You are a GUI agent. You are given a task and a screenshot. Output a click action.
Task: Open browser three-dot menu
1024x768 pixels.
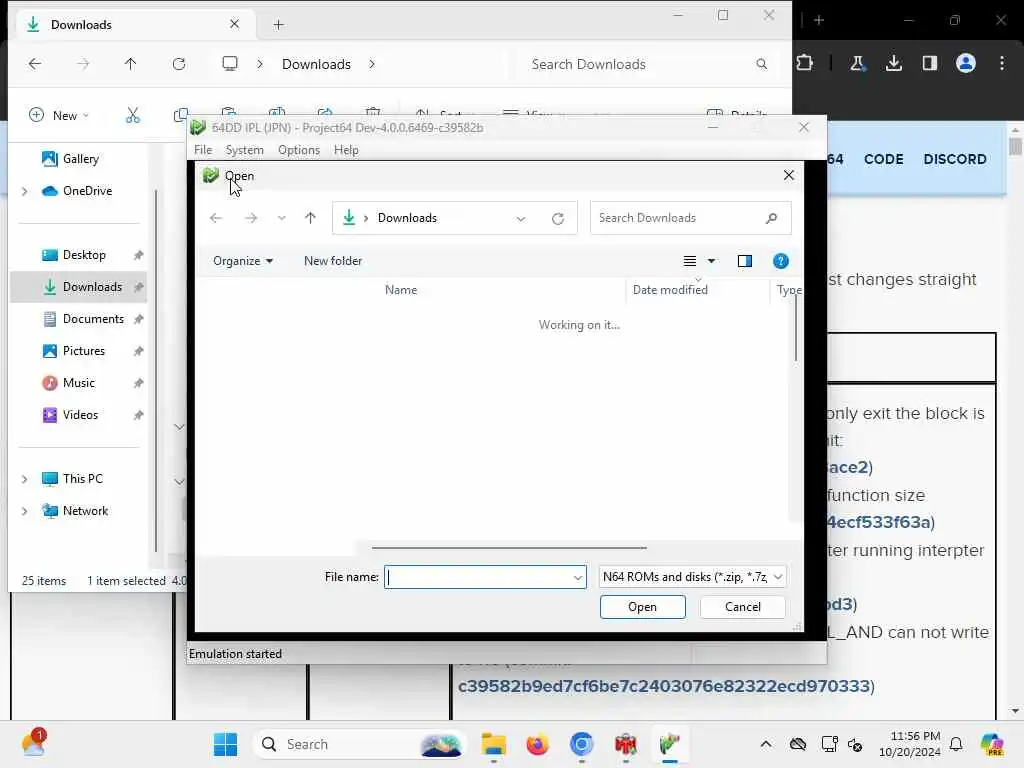pyautogui.click(x=1002, y=63)
